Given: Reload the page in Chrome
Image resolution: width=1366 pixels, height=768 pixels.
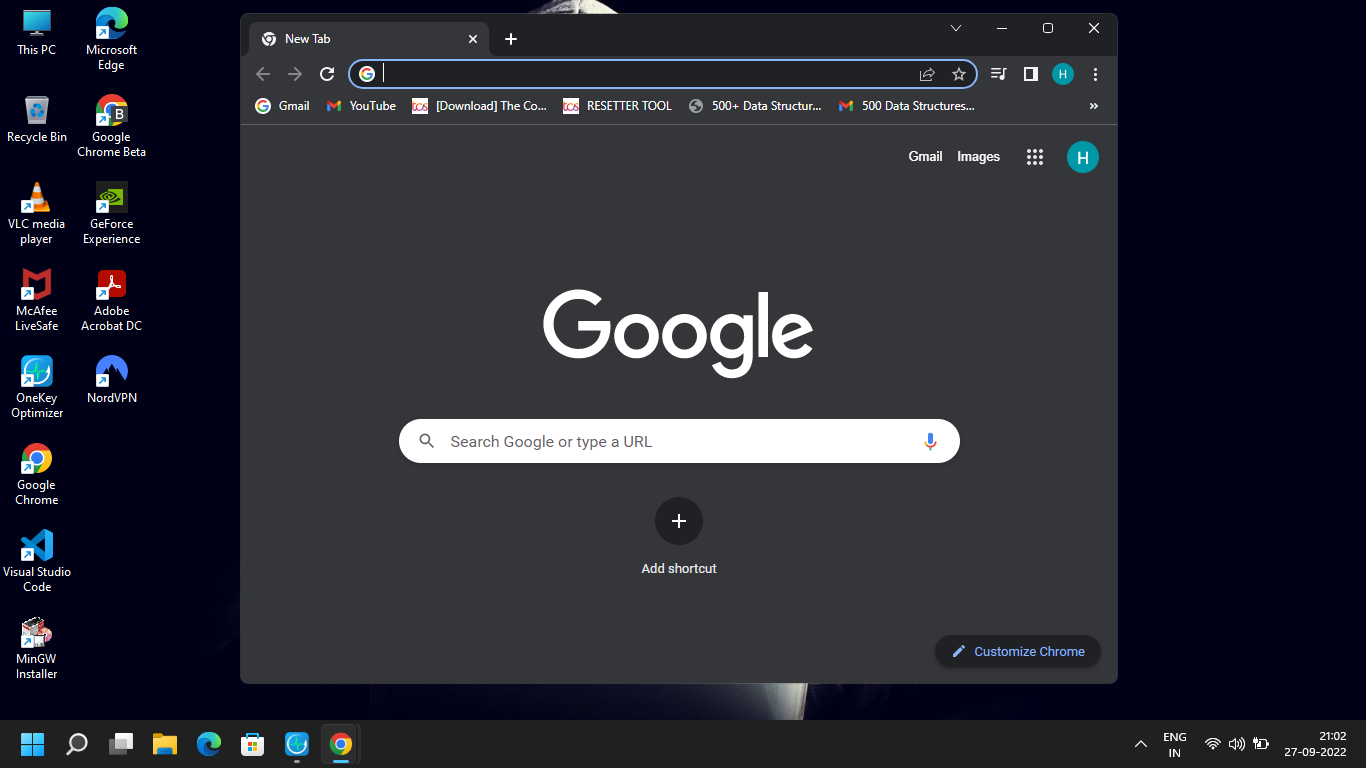Looking at the screenshot, I should 327,74.
